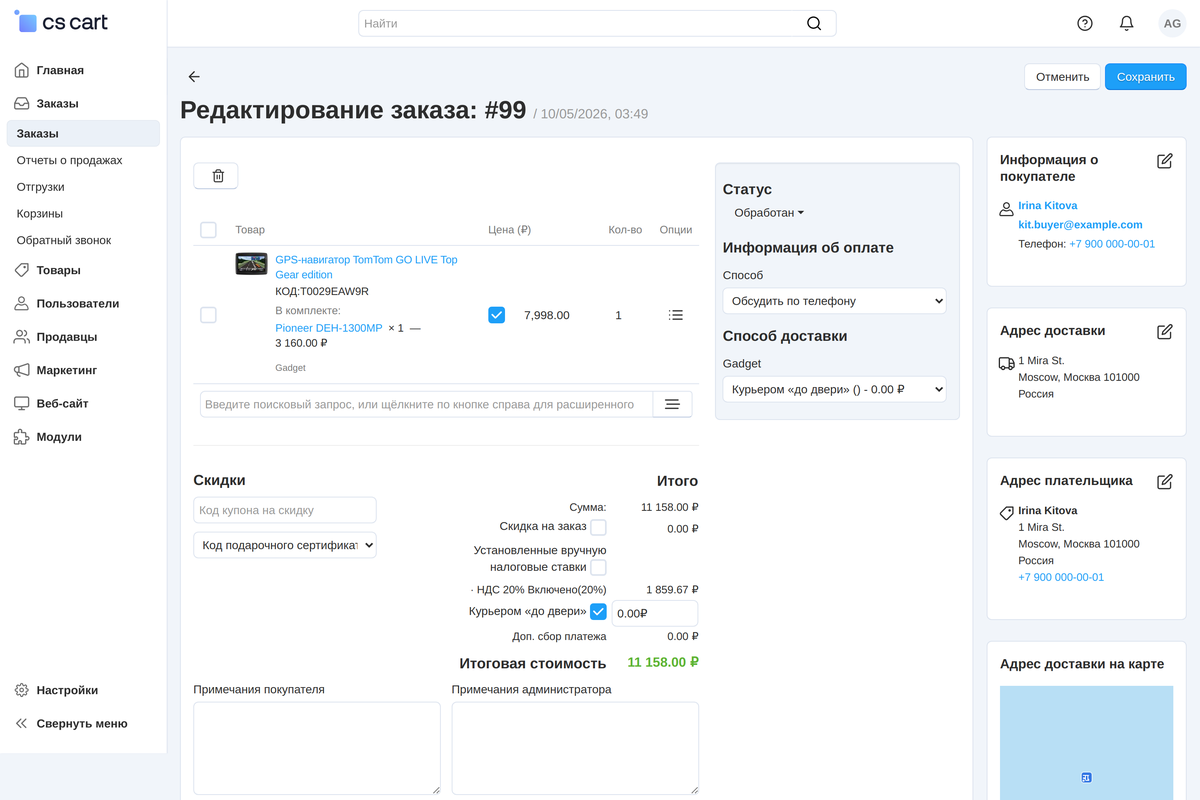Enable the Скидка на заказ checkbox
The width and height of the screenshot is (1200, 800).
598,527
